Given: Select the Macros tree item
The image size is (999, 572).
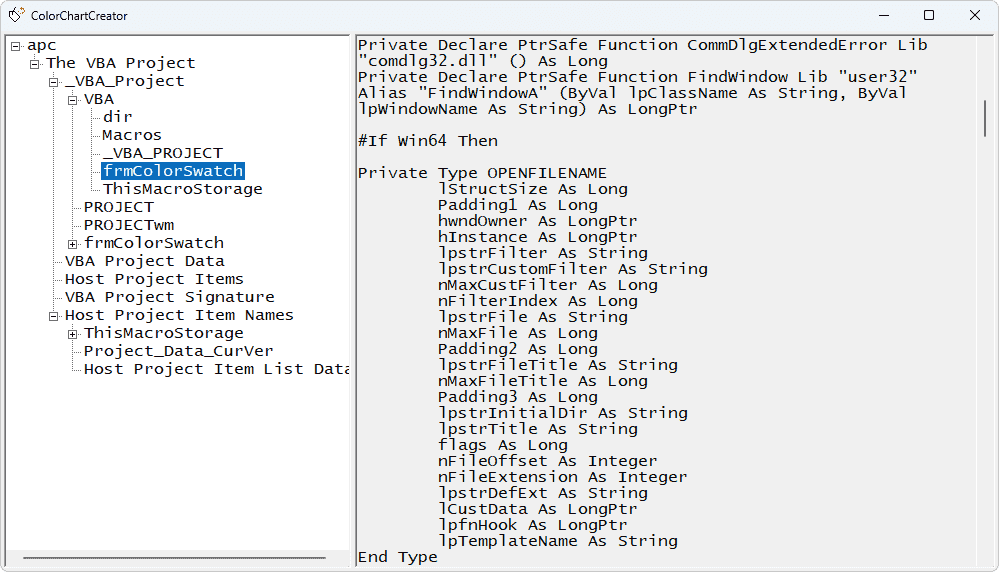Looking at the screenshot, I should [132, 135].
